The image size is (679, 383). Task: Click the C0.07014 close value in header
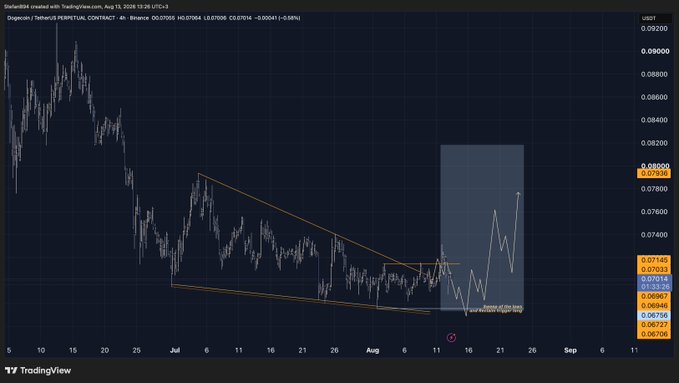point(240,18)
